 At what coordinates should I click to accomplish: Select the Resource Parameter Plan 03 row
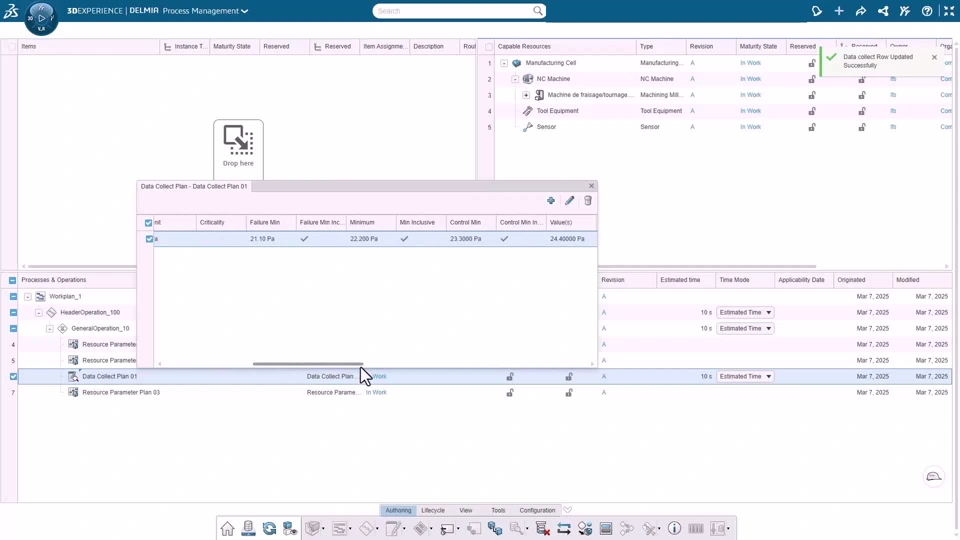tap(485, 392)
